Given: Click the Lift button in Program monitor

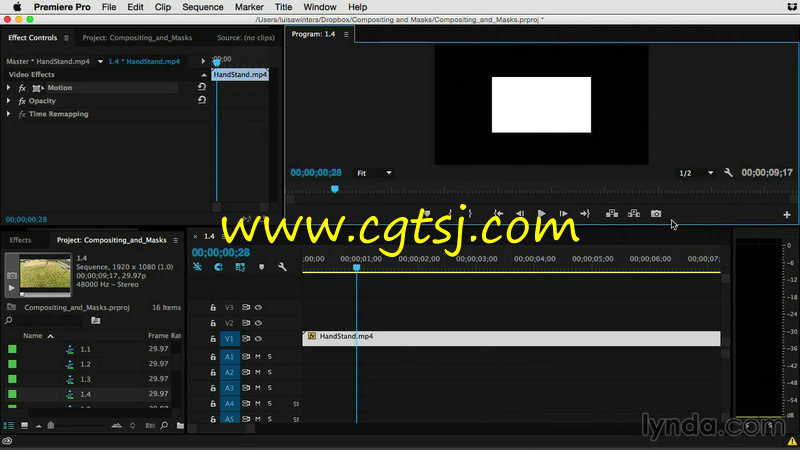Looking at the screenshot, I should coord(609,213).
